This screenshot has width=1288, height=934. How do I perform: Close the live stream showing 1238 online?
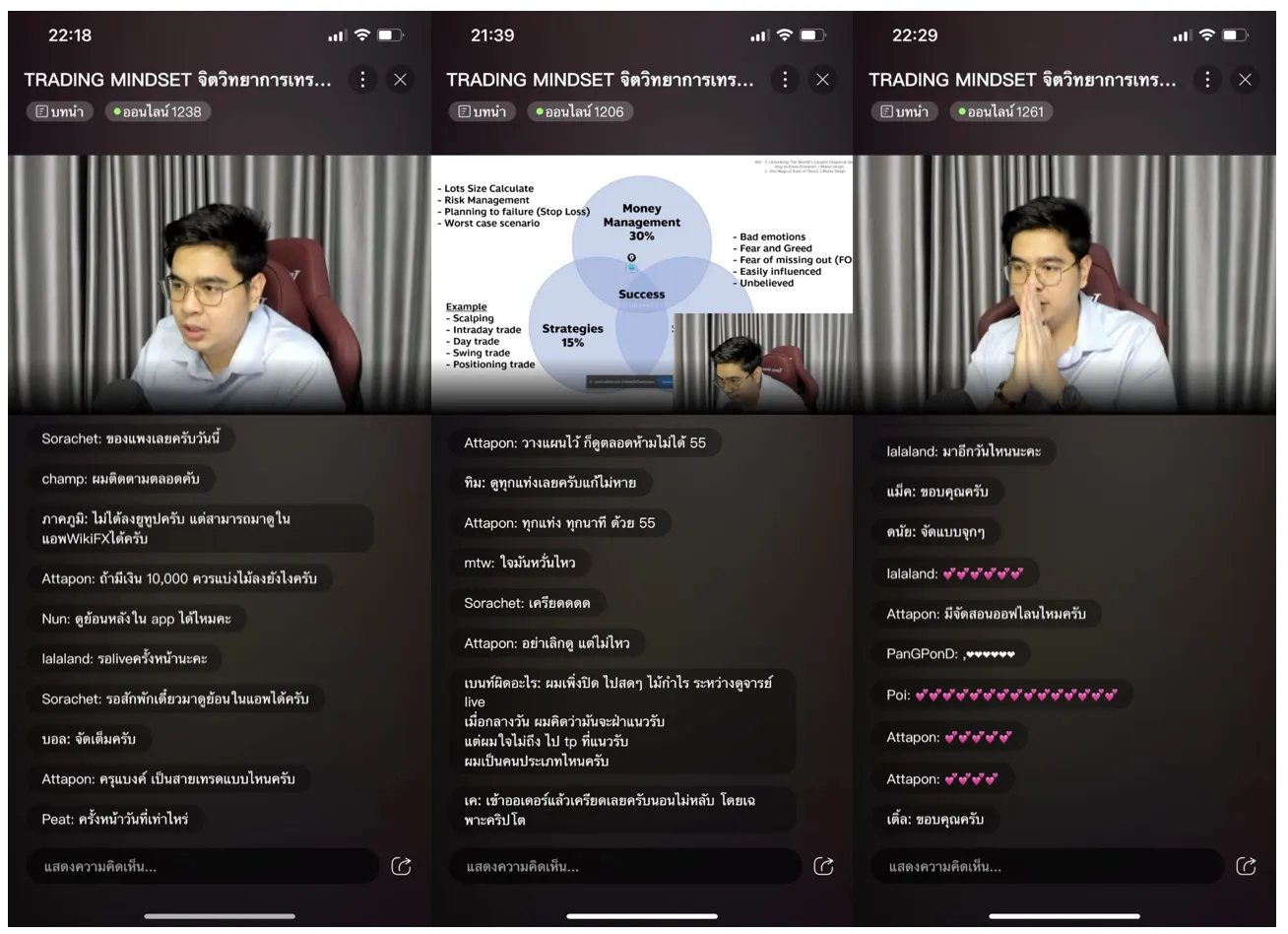(400, 80)
